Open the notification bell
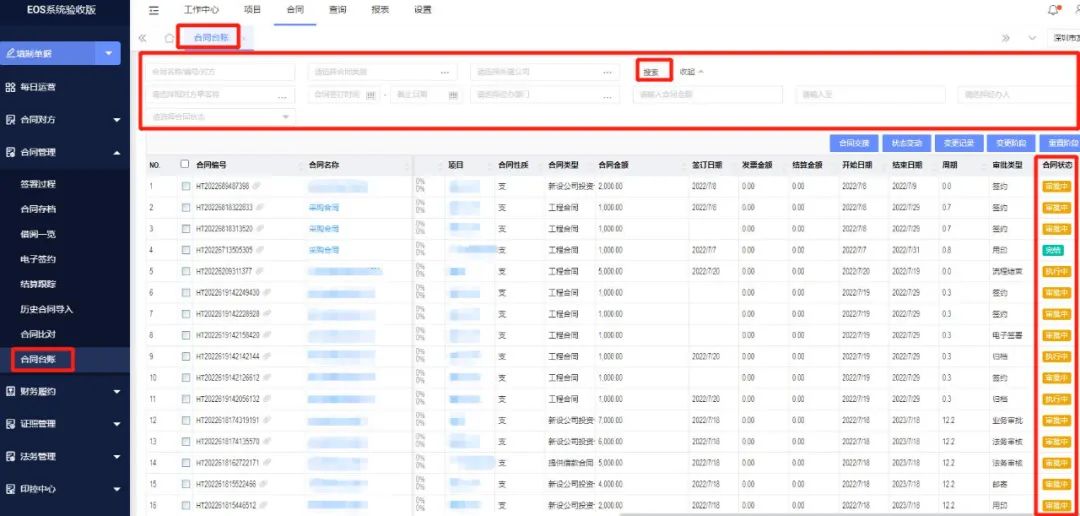 (1053, 10)
